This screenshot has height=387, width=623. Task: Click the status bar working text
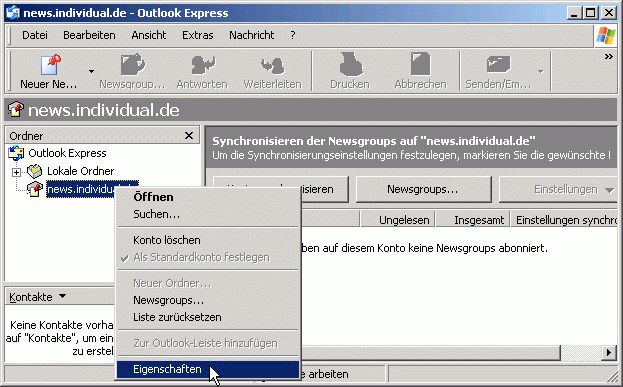click(325, 374)
